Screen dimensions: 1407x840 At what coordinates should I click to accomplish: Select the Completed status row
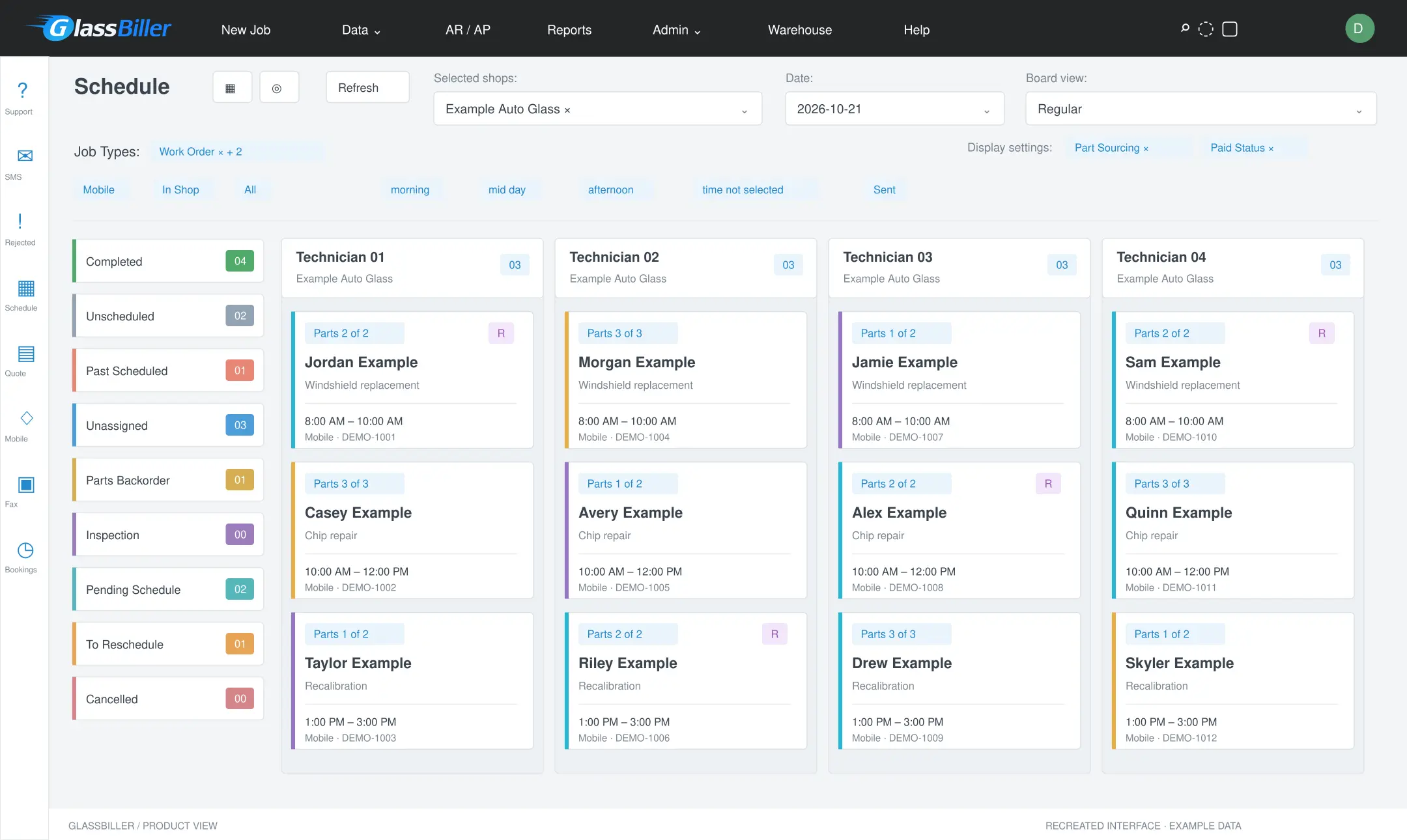point(168,261)
